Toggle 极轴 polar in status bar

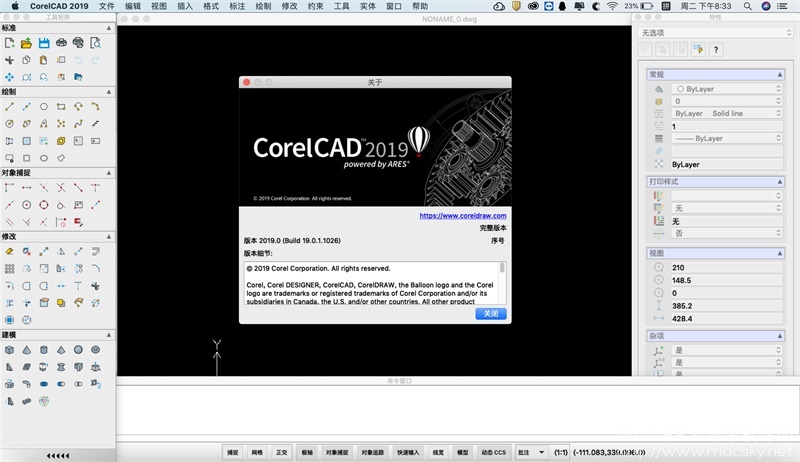(x=307, y=452)
